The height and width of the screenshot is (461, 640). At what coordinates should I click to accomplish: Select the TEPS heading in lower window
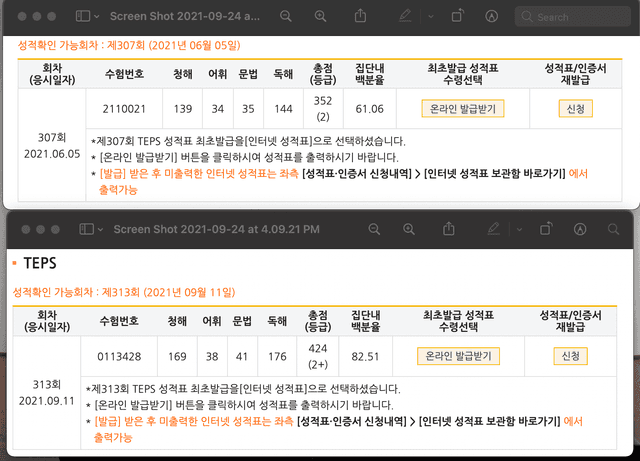[40, 263]
